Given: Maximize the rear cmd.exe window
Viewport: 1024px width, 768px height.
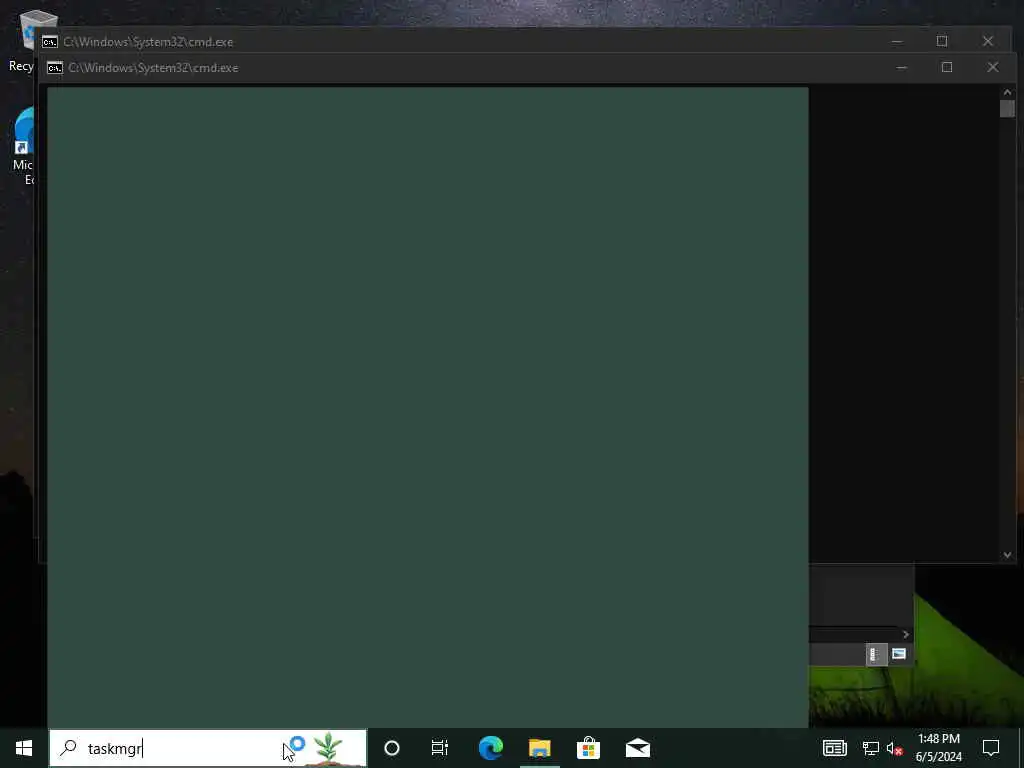Looking at the screenshot, I should coord(942,41).
